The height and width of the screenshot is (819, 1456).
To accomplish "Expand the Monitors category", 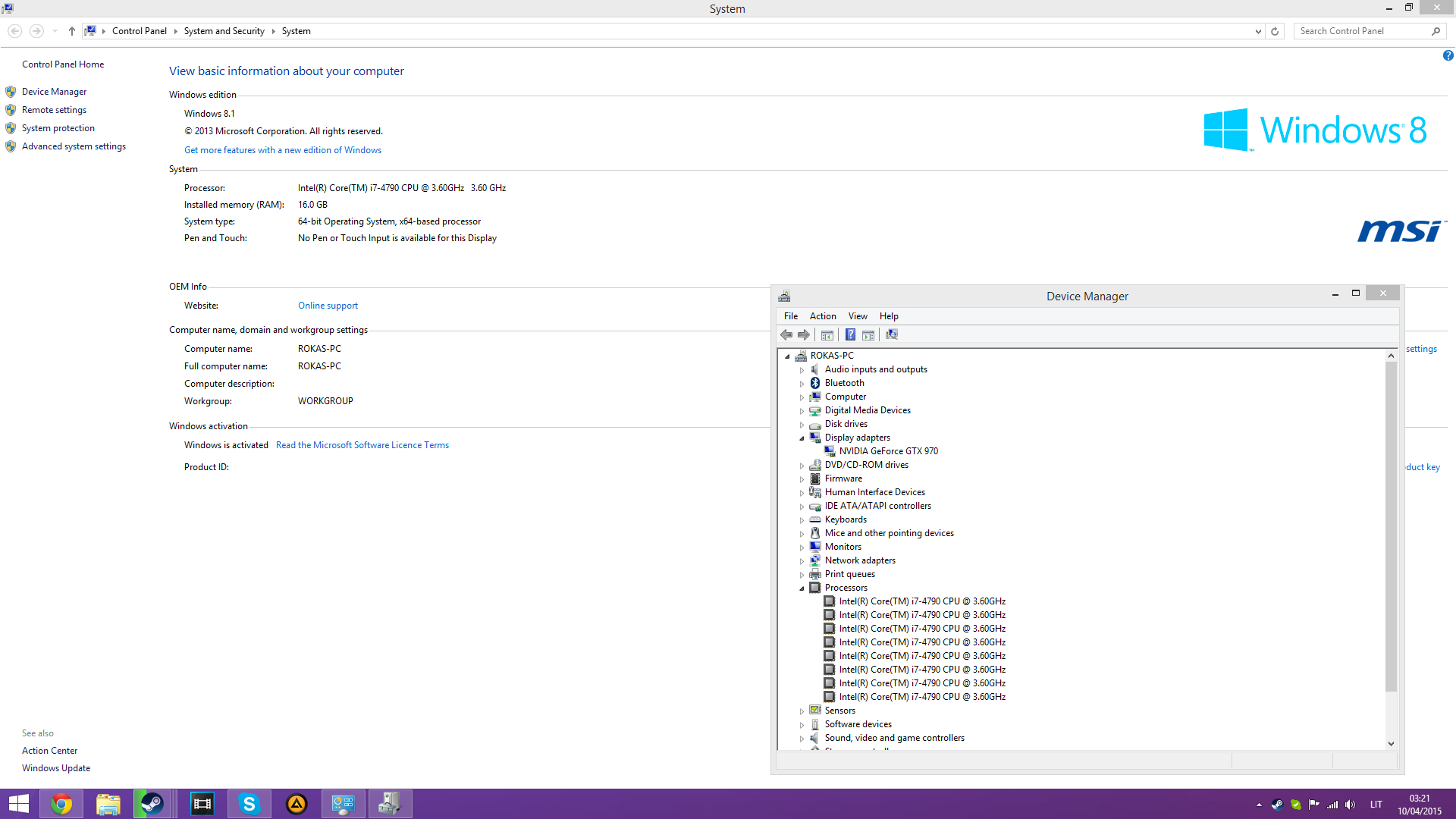I will (x=802, y=548).
